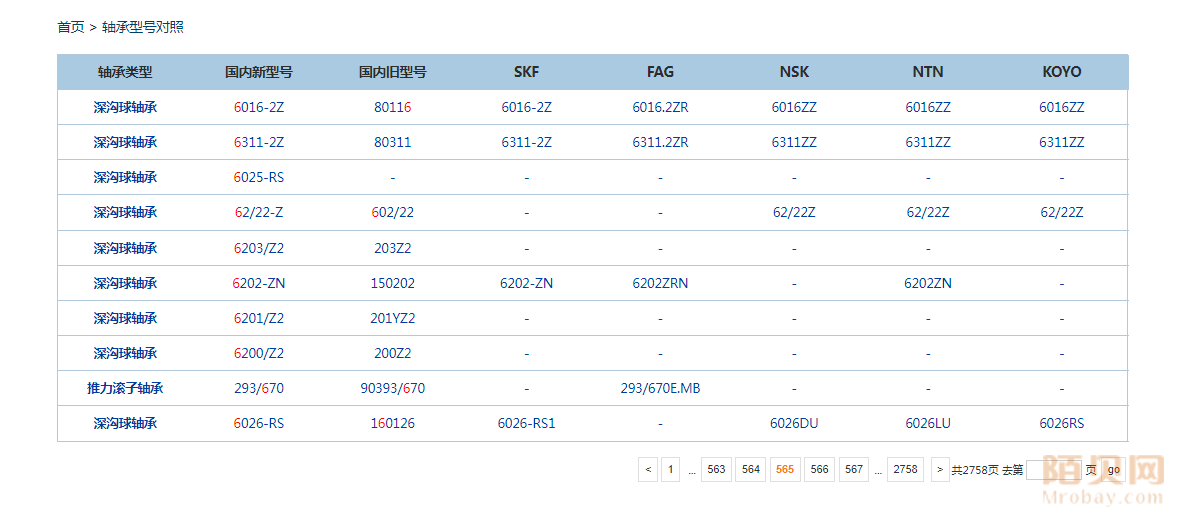1187x519 pixels.
Task: Click the 首页 breadcrumb link
Action: pyautogui.click(x=70, y=27)
